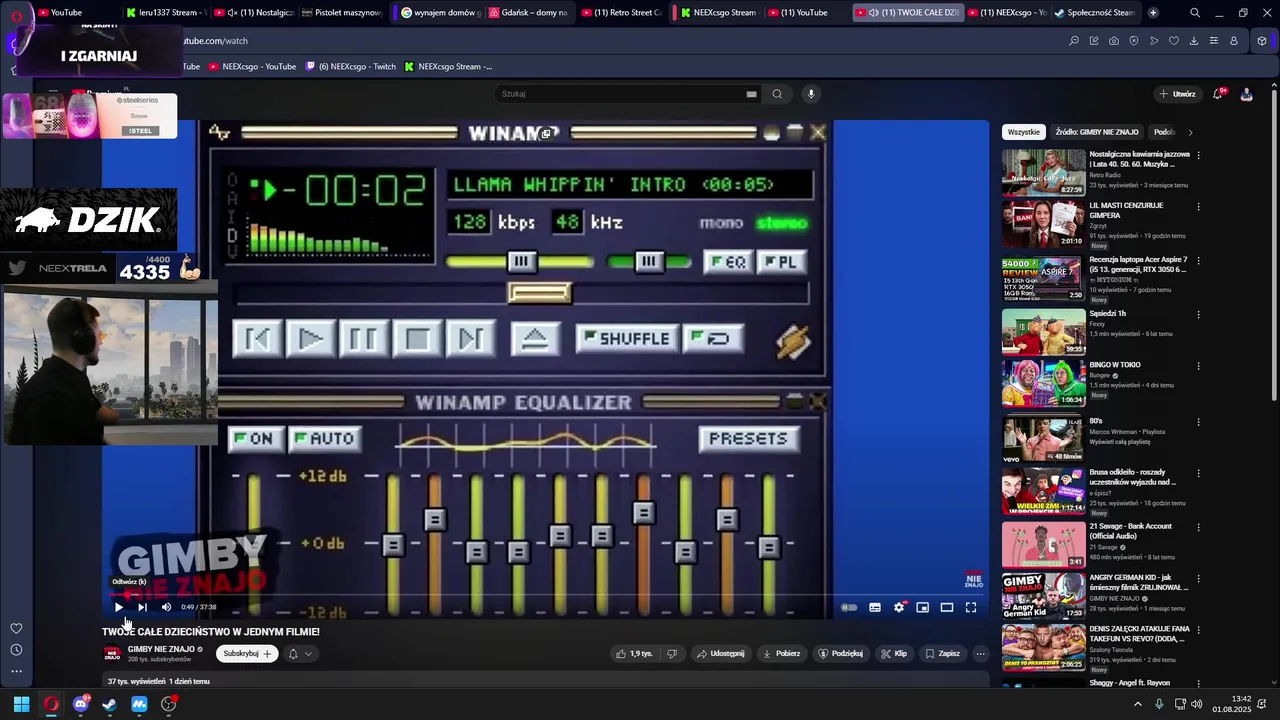Viewport: 1280px width, 720px height.
Task: Open the Utwórz create menu
Action: tap(1178, 94)
